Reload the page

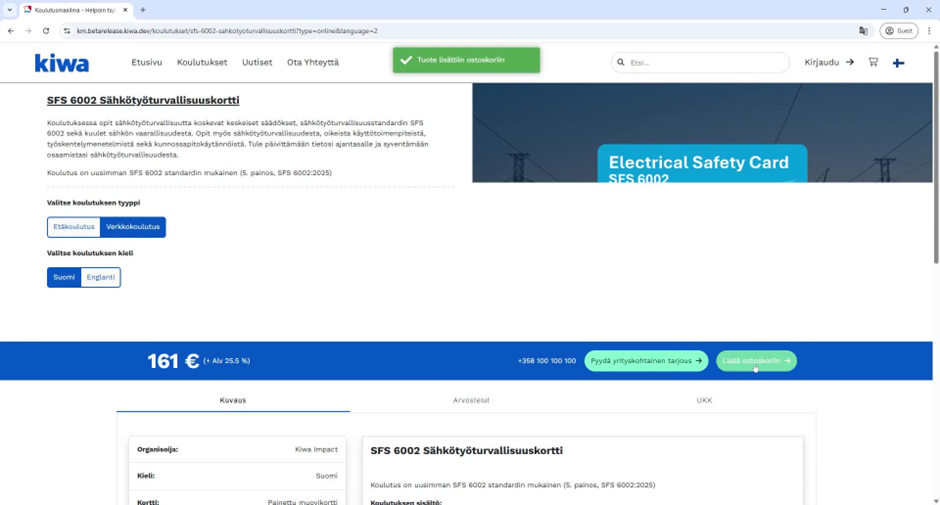click(46, 31)
